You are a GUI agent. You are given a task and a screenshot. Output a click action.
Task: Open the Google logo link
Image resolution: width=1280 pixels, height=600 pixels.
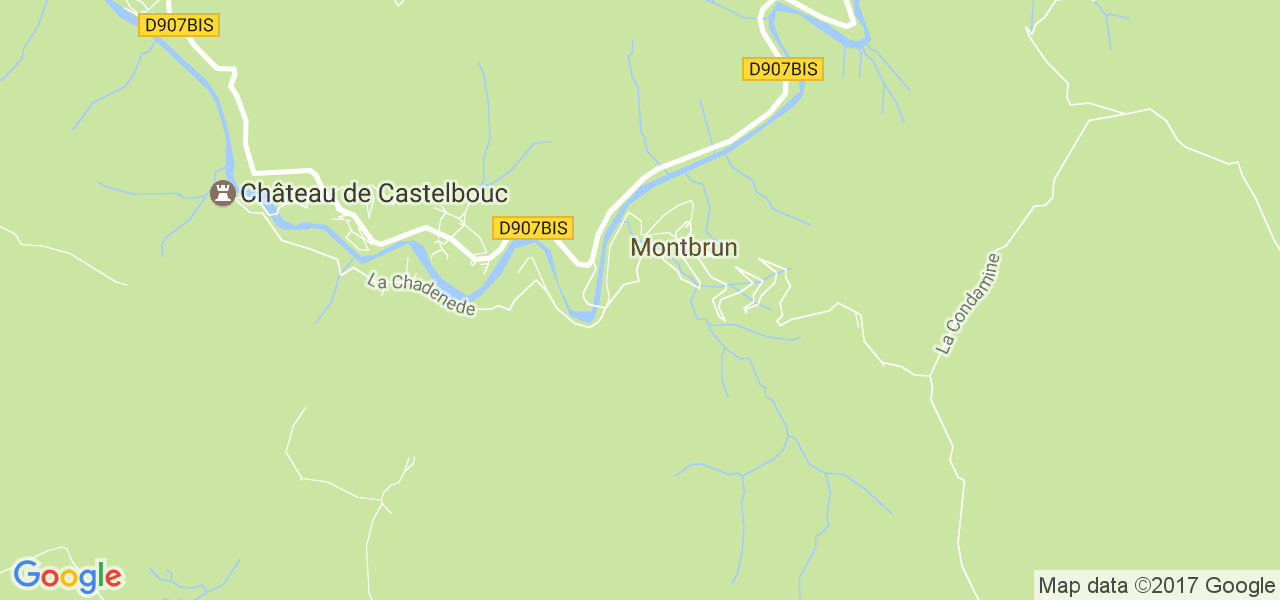pos(67,577)
